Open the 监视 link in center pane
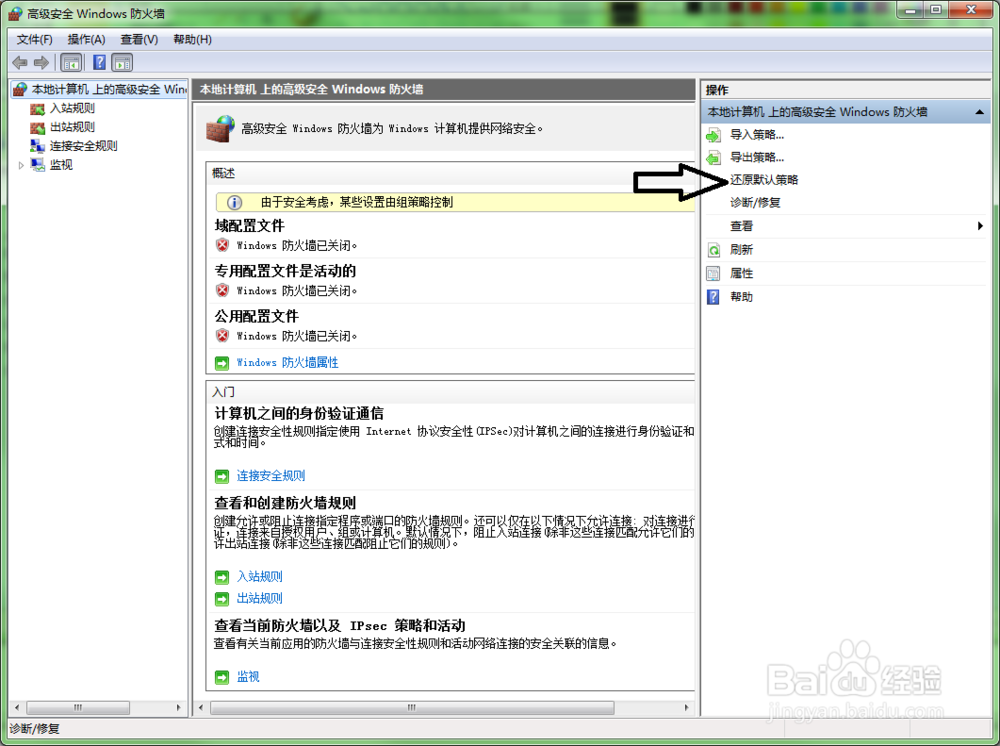This screenshot has height=746, width=1000. click(x=248, y=677)
